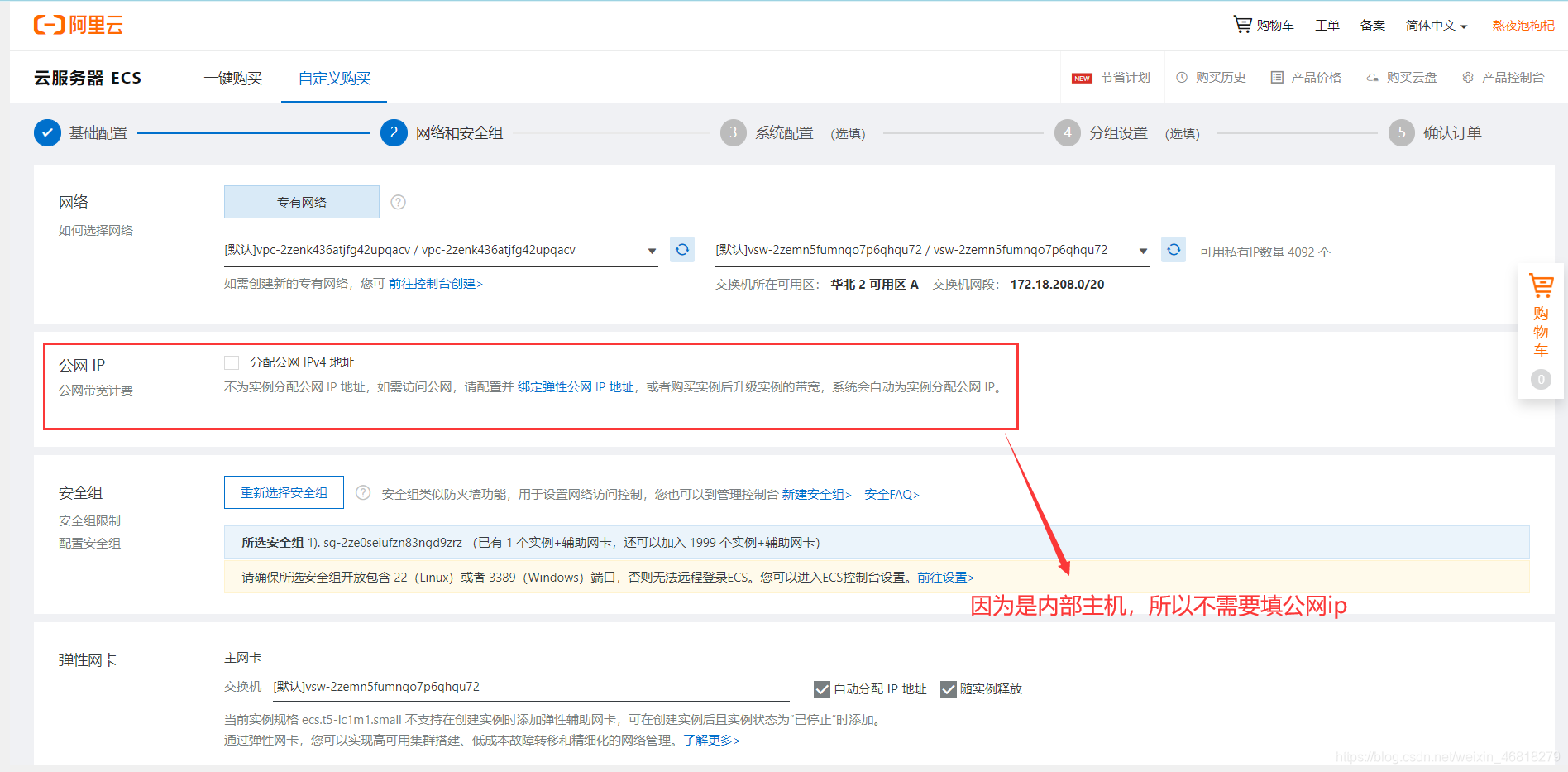Refresh the vSwitch list
Image resolution: width=1568 pixels, height=772 pixels.
(x=1174, y=249)
